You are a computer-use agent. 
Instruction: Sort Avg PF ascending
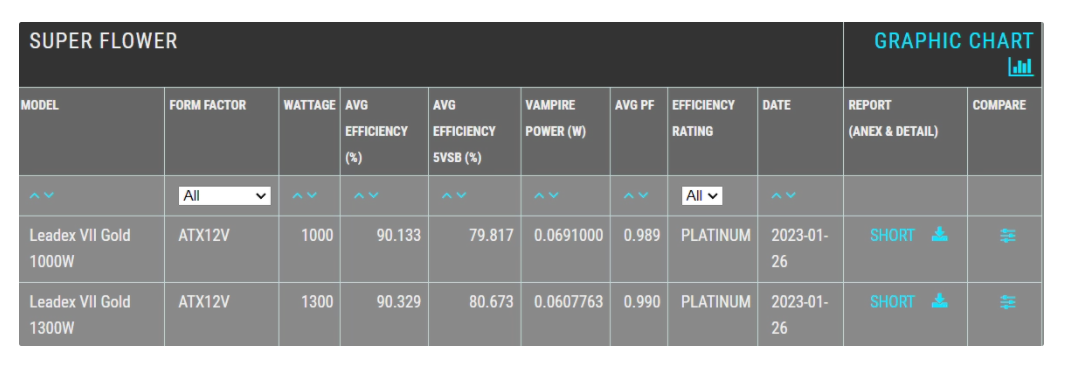(629, 196)
